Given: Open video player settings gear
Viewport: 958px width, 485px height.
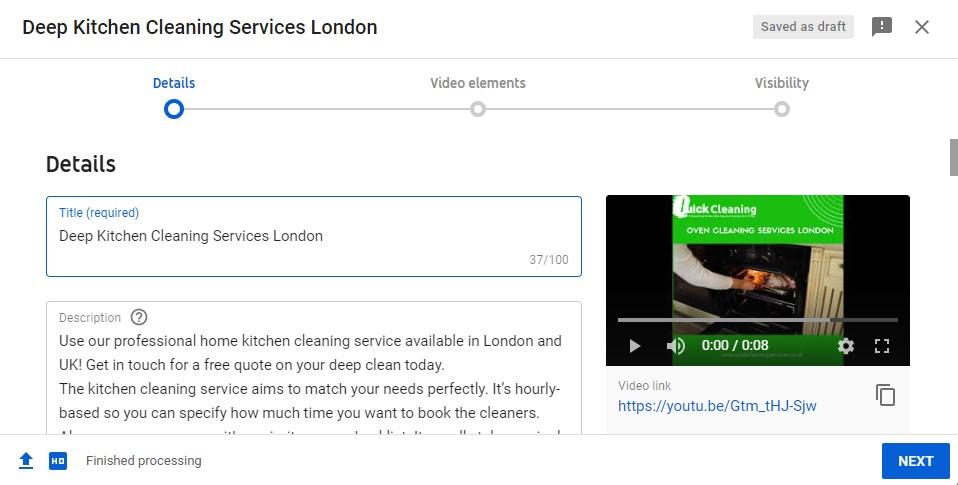Looking at the screenshot, I should pos(846,346).
